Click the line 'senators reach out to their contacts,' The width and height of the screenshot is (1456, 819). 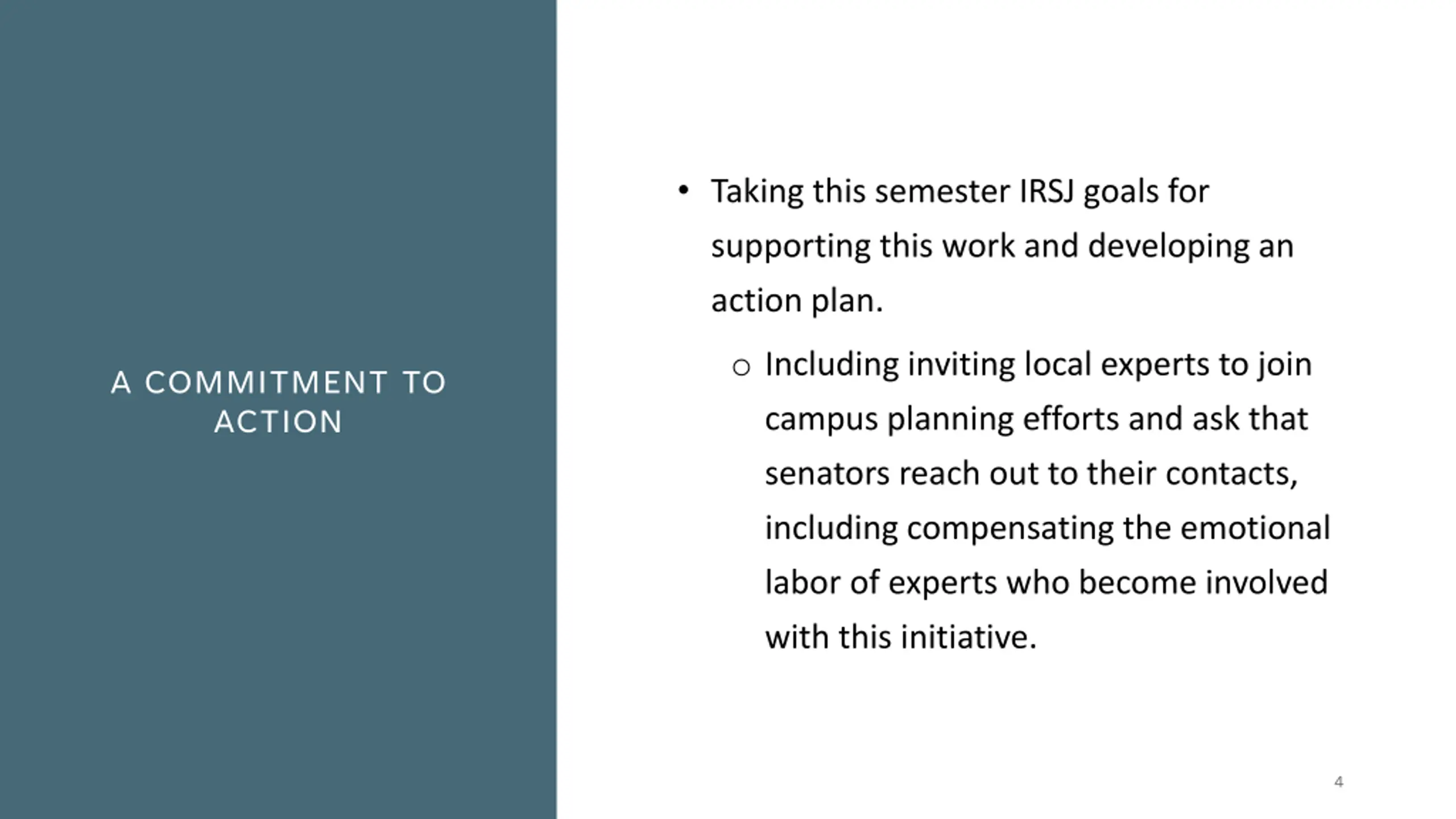[1032, 473]
